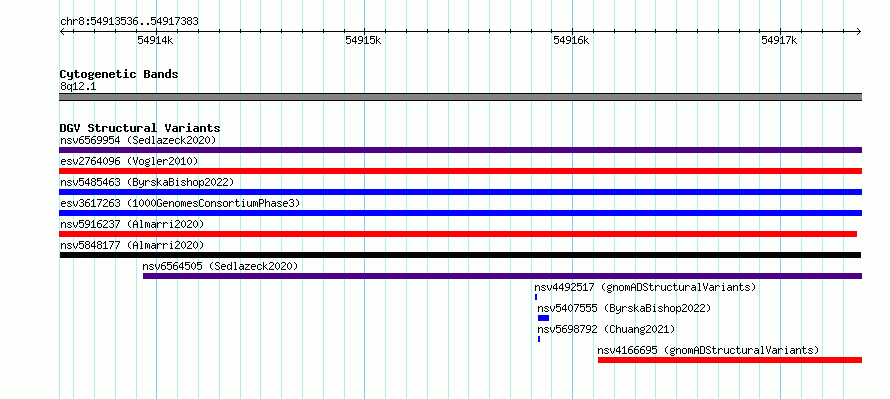Click the nsv5698792 (Chuang2021) label
Screen dimensions: 890x399
tap(606, 329)
